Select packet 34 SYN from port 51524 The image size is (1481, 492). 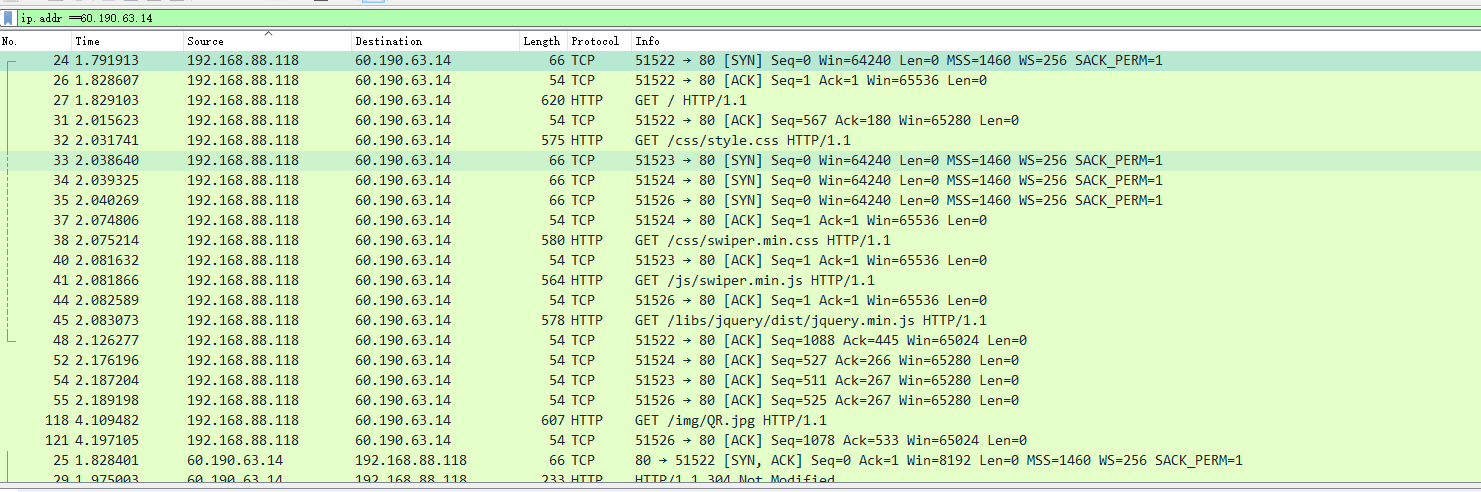(x=740, y=180)
